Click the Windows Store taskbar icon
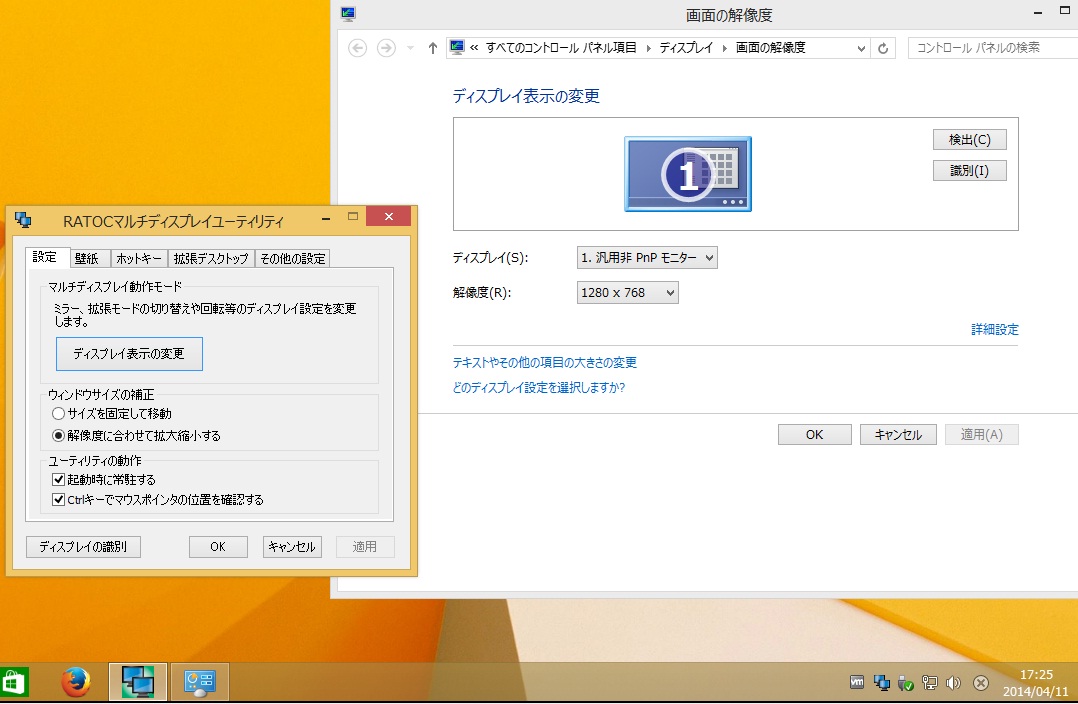1078x704 pixels. [14, 683]
